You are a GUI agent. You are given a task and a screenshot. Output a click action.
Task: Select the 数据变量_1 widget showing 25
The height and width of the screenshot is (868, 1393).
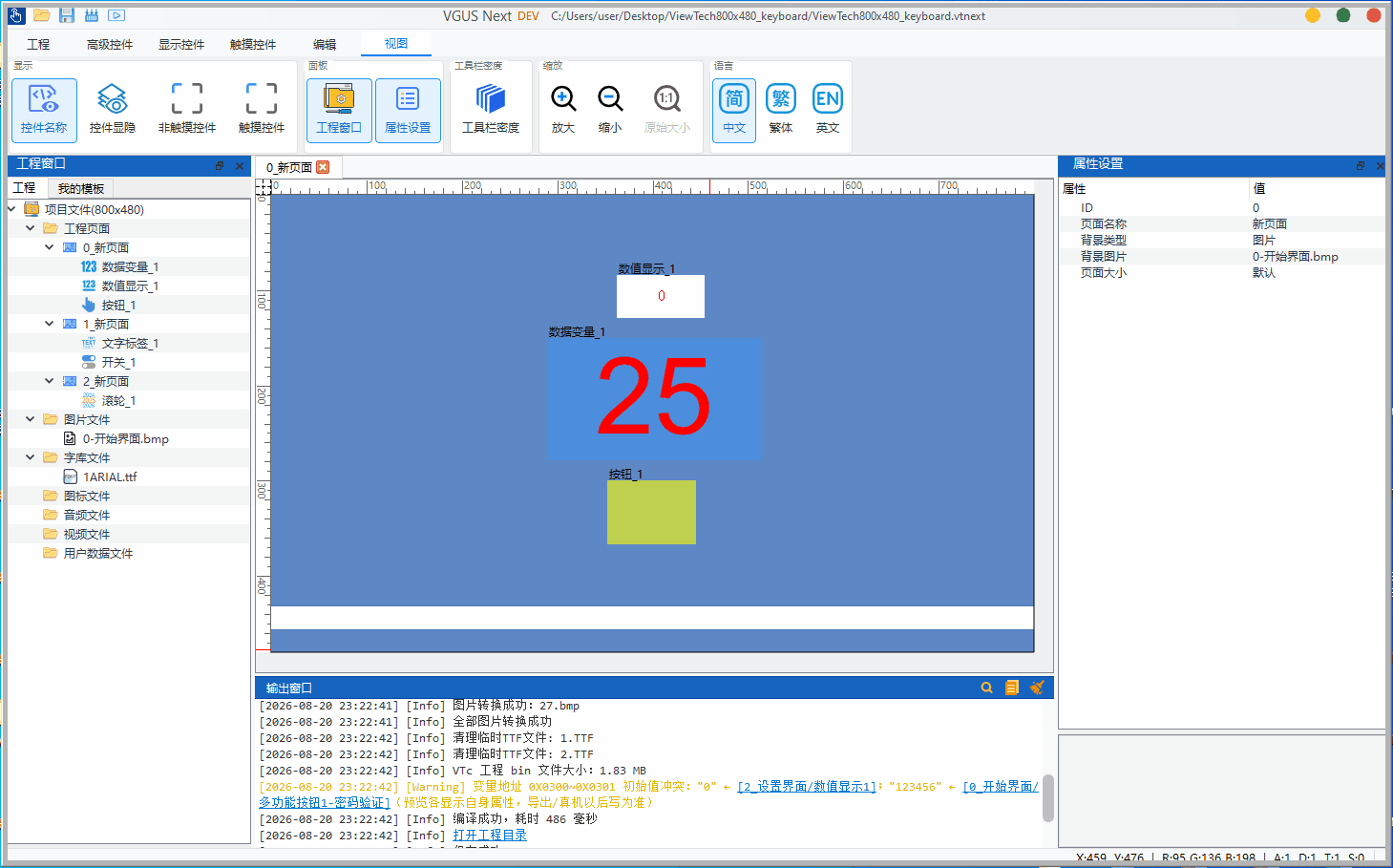[x=654, y=398]
